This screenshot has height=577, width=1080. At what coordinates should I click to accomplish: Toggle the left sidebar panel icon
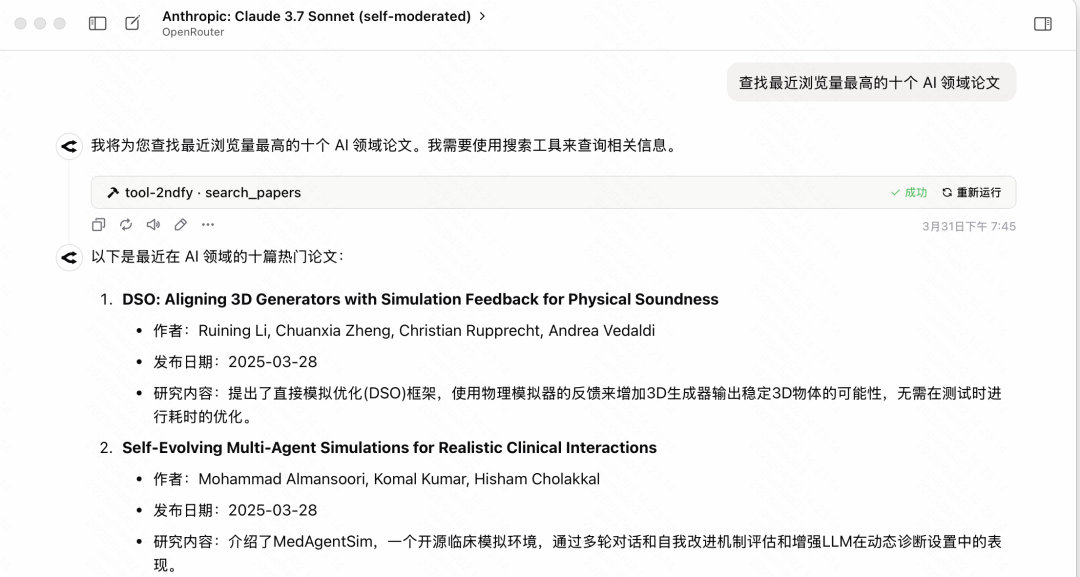point(98,23)
